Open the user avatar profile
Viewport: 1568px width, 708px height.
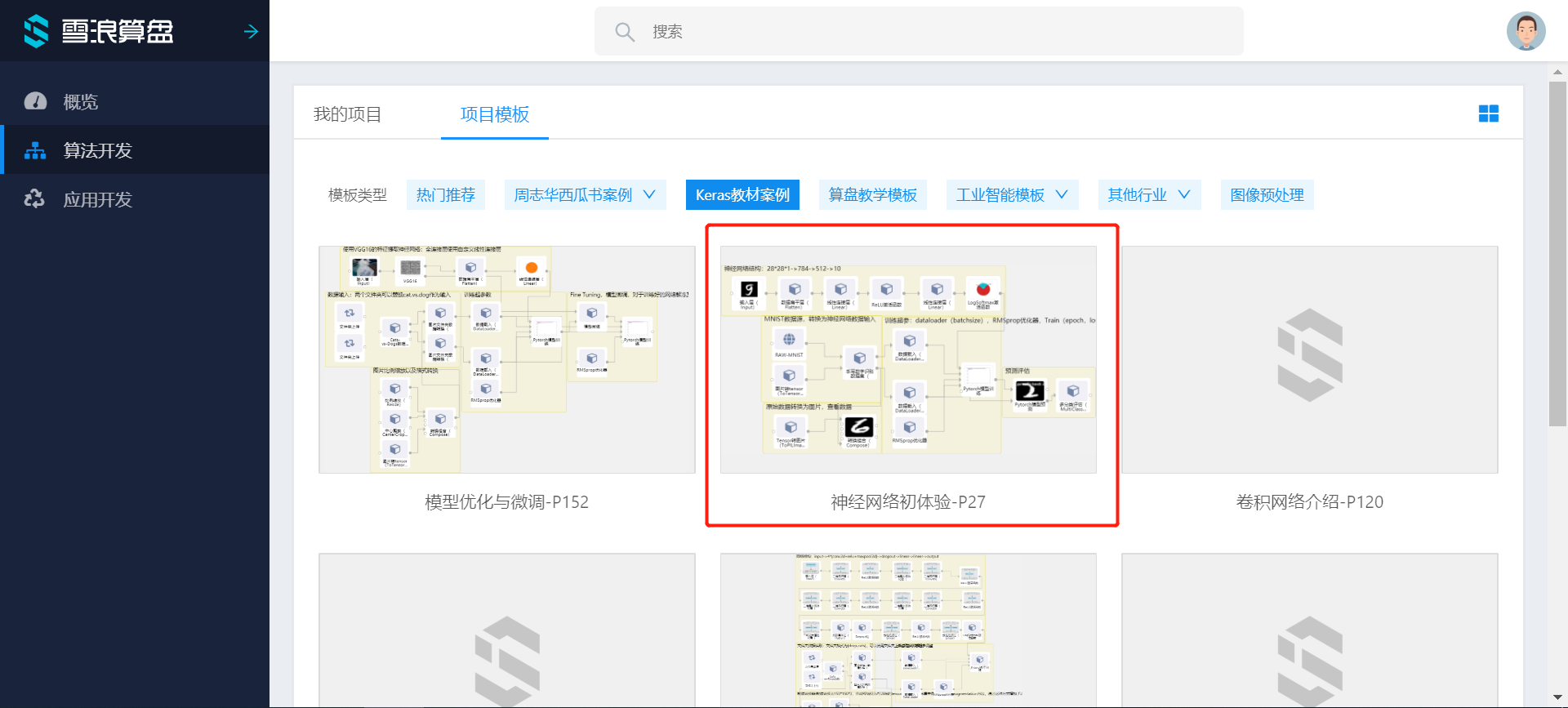pyautogui.click(x=1526, y=31)
